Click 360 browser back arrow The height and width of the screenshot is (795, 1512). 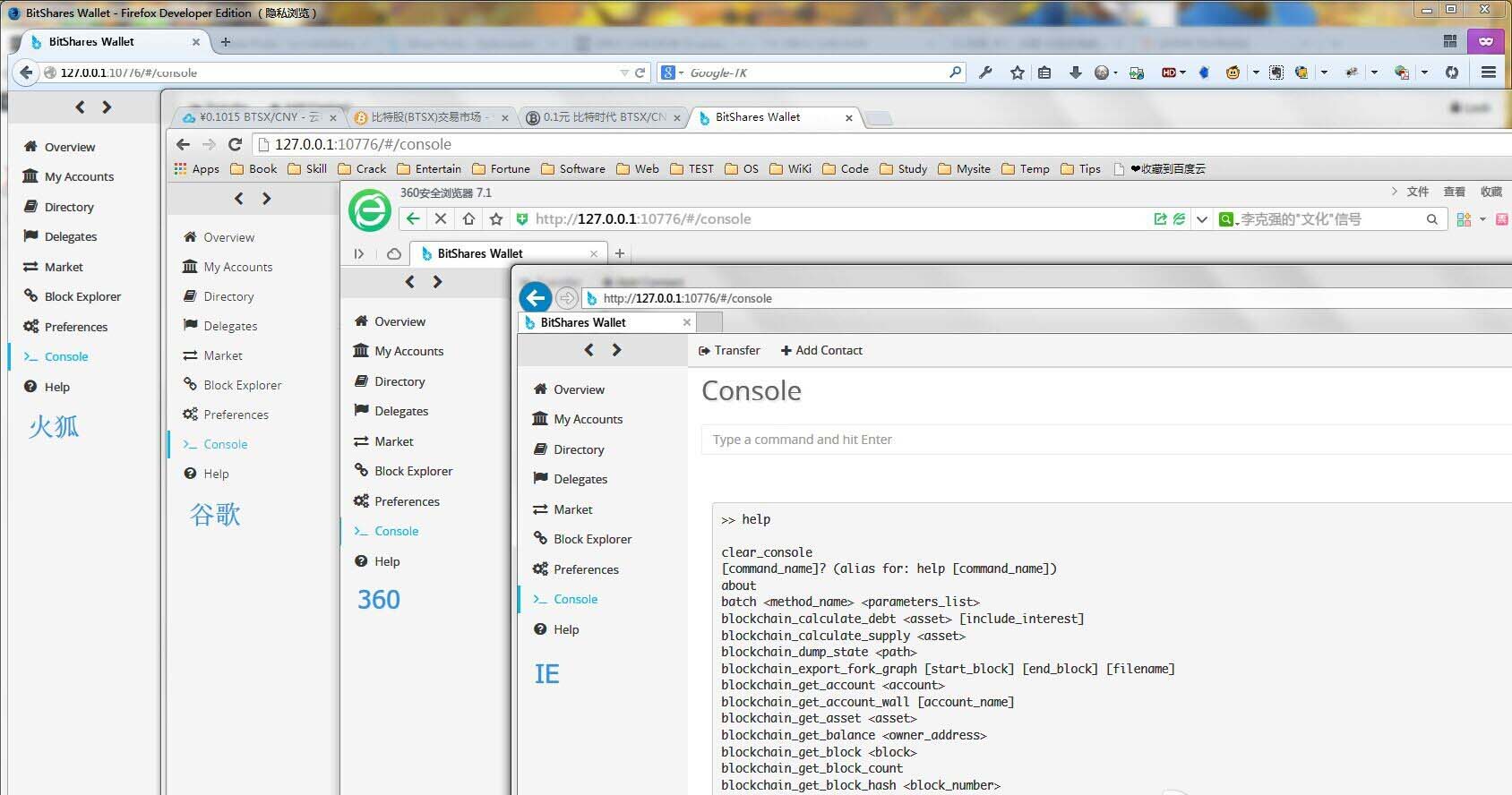pyautogui.click(x=412, y=218)
